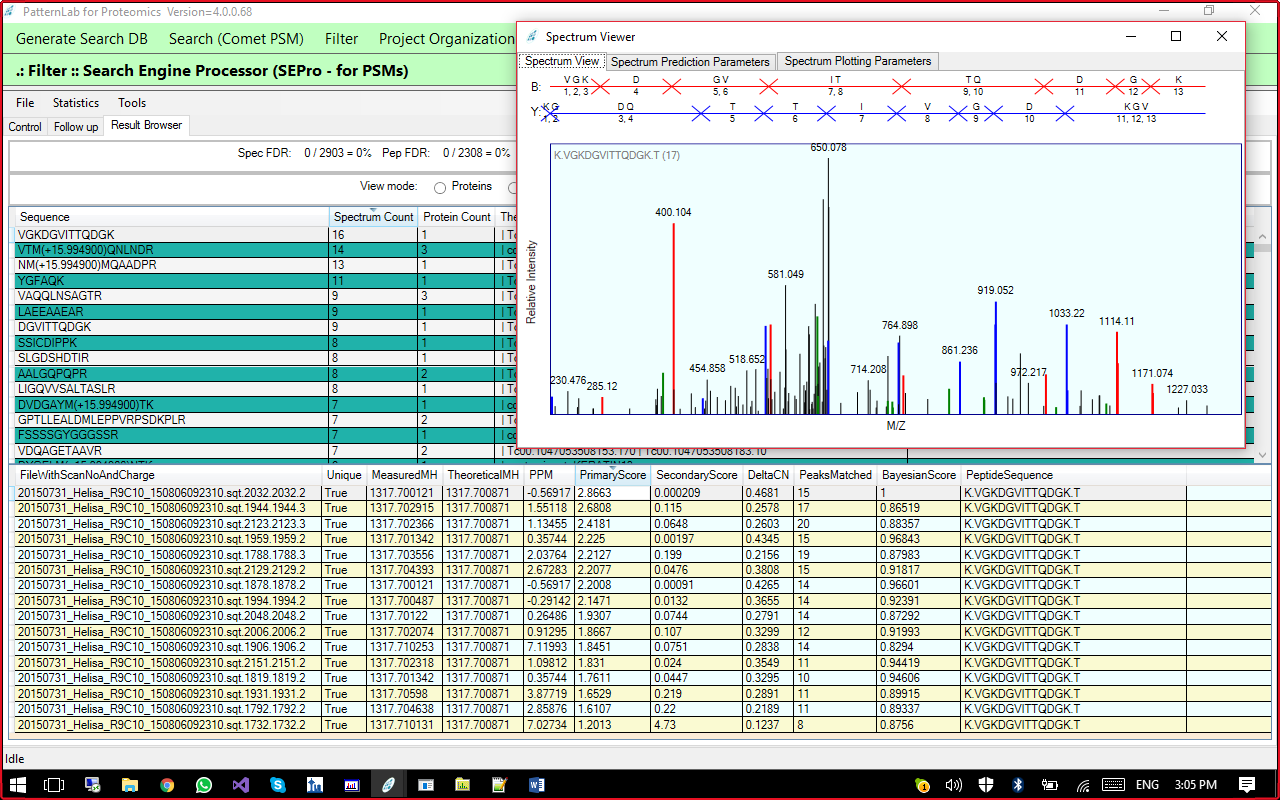This screenshot has height=800, width=1280.
Task: Click down arrow of peptide list scrollbar
Action: pyautogui.click(x=1262, y=453)
